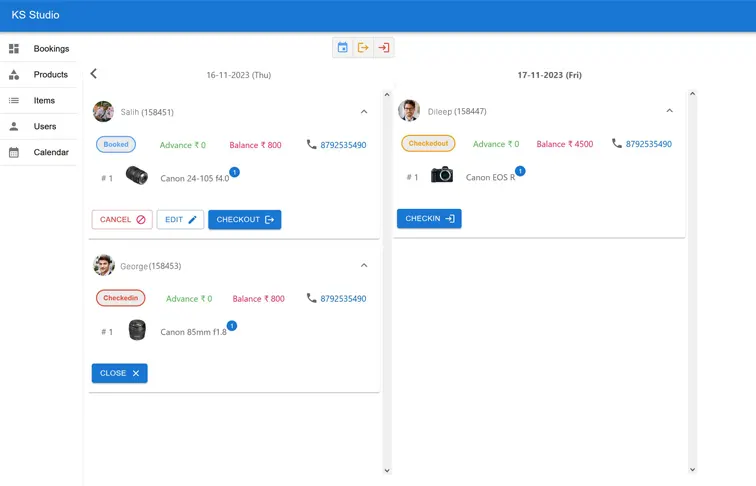Click Users person icon in sidebar
The width and height of the screenshot is (756, 486).
[x=14, y=126]
